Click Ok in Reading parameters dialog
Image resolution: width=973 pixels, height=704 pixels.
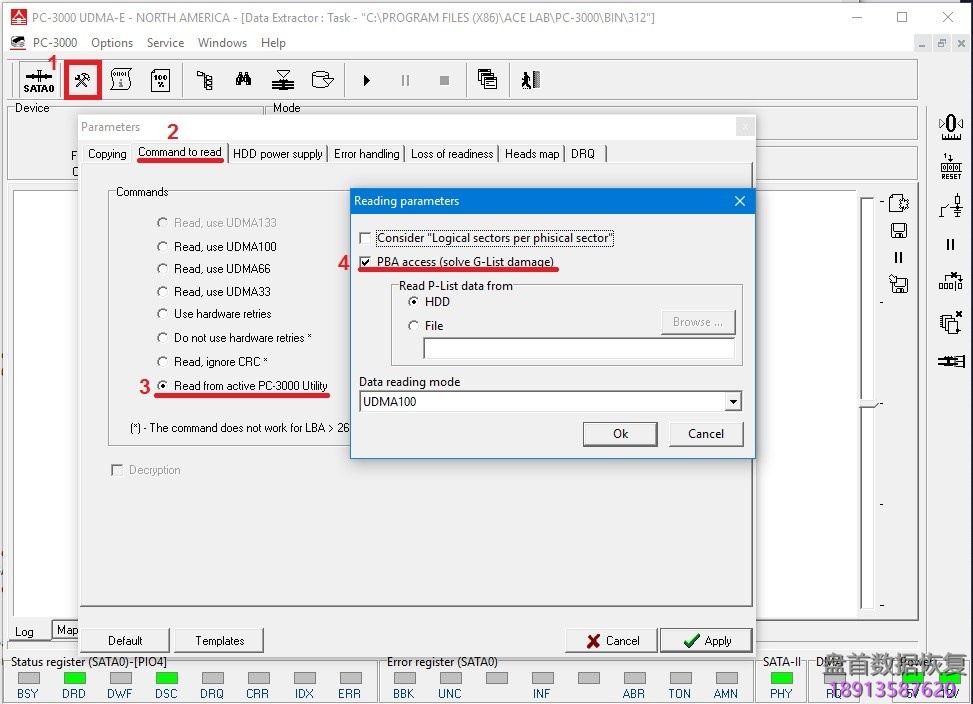pyautogui.click(x=620, y=434)
